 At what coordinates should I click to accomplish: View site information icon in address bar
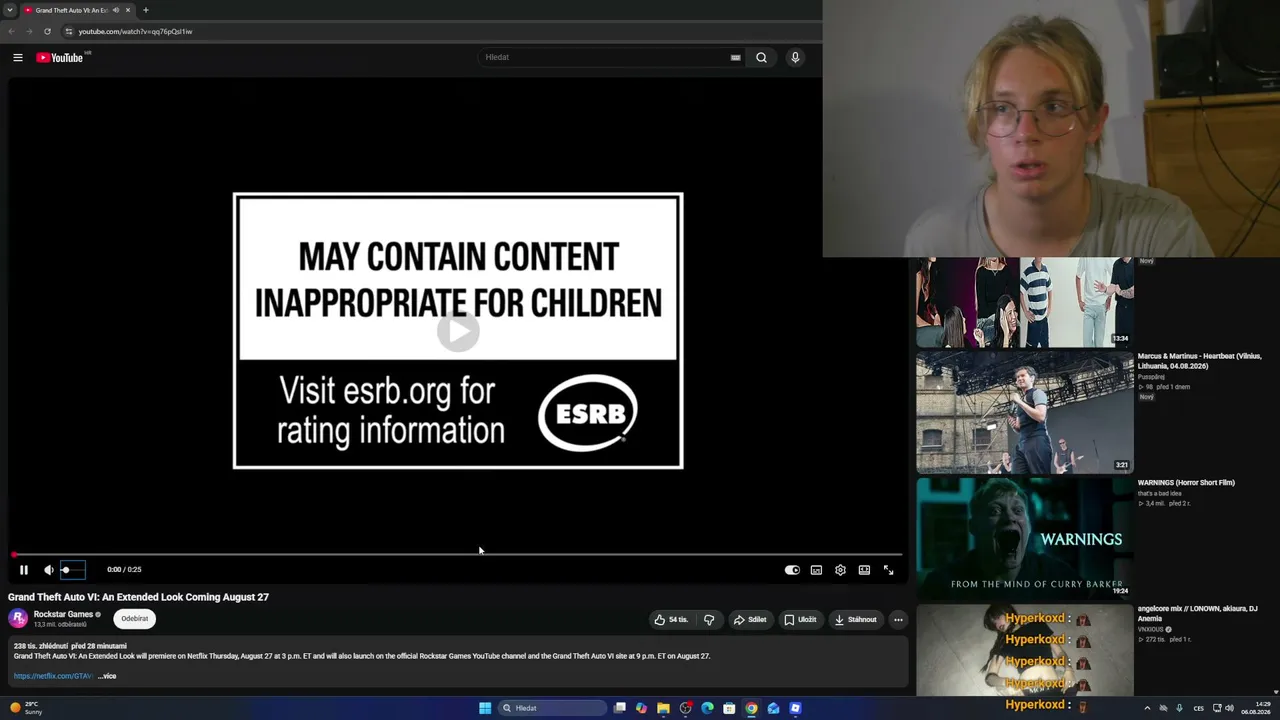coord(69,31)
